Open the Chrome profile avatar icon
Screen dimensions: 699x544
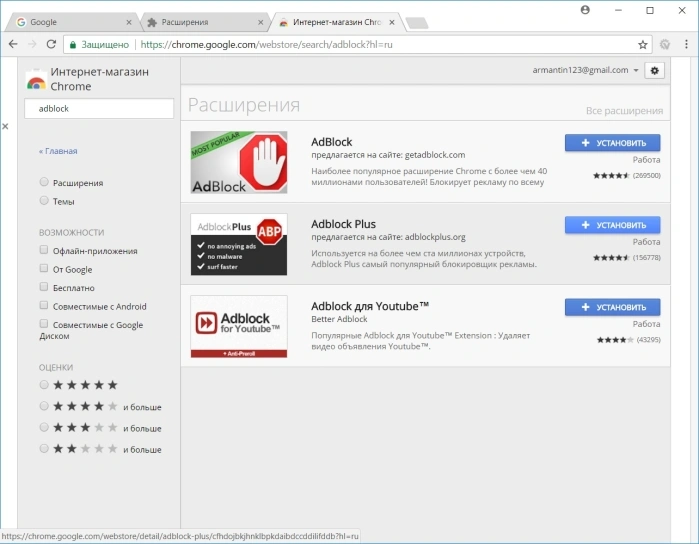click(585, 10)
